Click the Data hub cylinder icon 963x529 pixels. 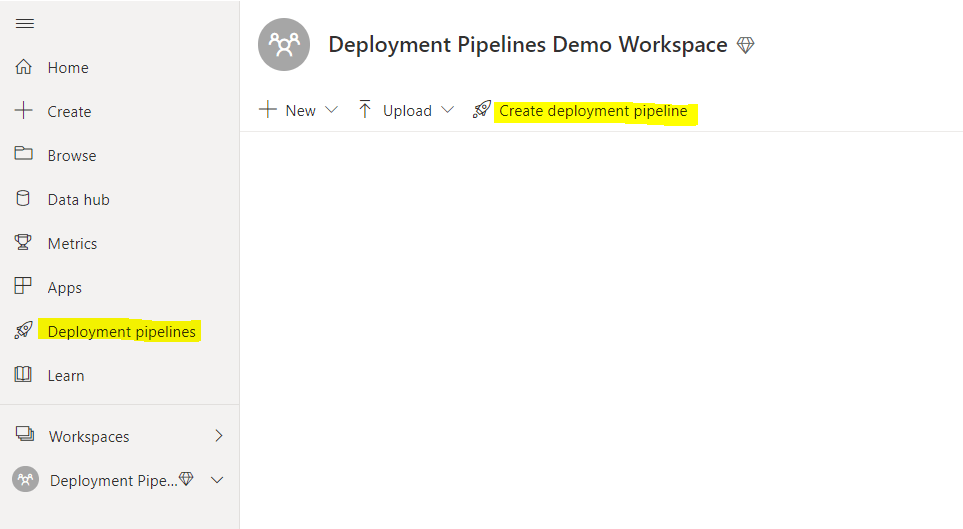coord(24,199)
